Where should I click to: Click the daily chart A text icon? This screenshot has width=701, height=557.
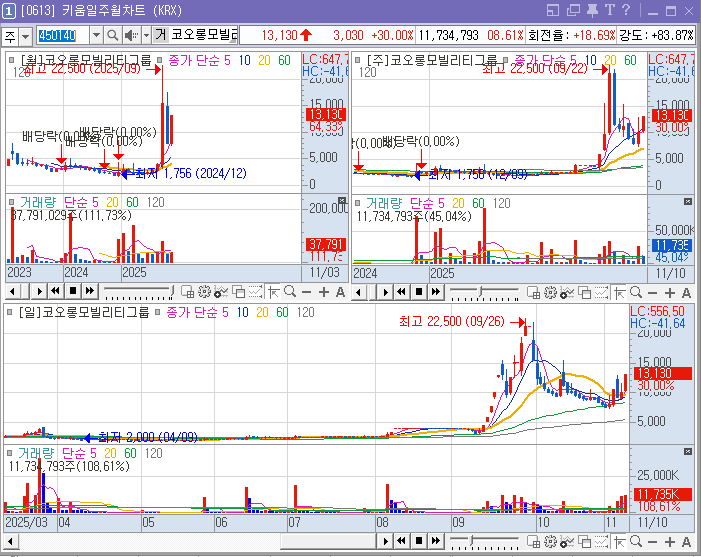pos(686,542)
